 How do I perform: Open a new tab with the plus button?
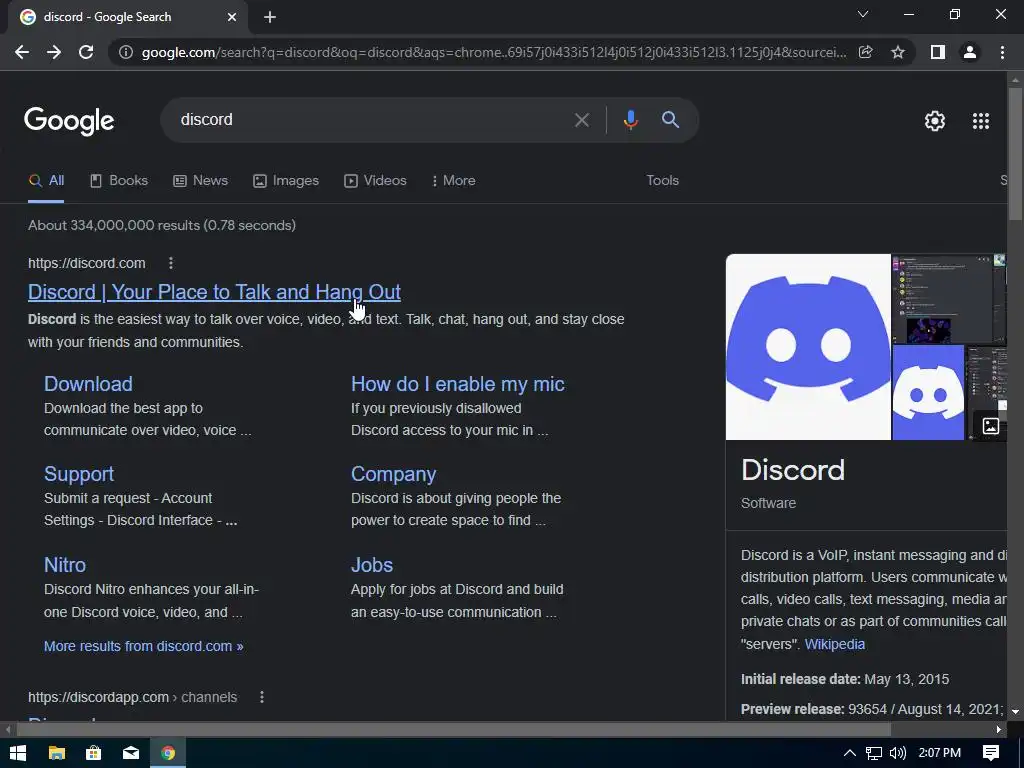coord(270,17)
